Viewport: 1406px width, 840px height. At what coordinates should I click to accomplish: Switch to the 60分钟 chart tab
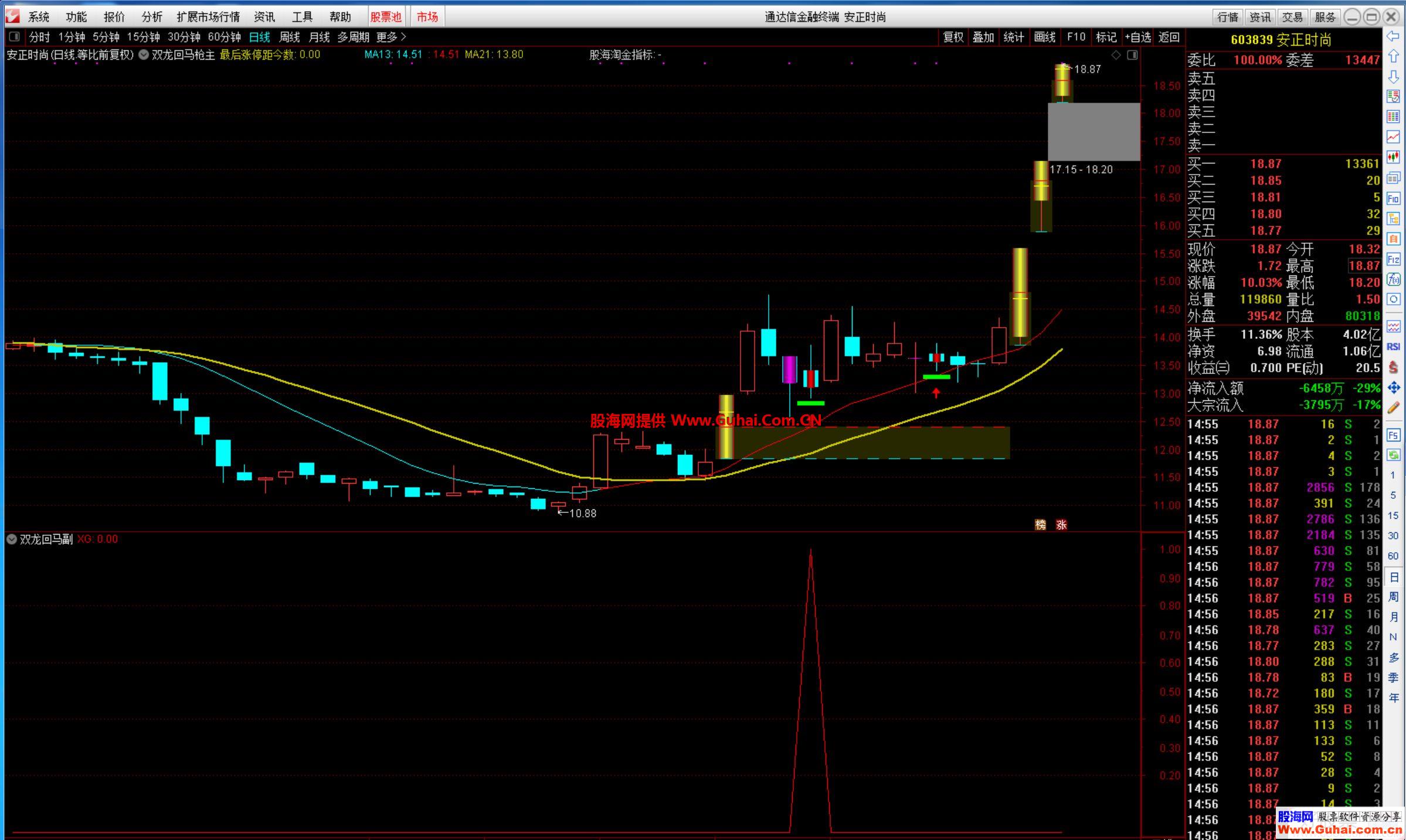[x=224, y=37]
